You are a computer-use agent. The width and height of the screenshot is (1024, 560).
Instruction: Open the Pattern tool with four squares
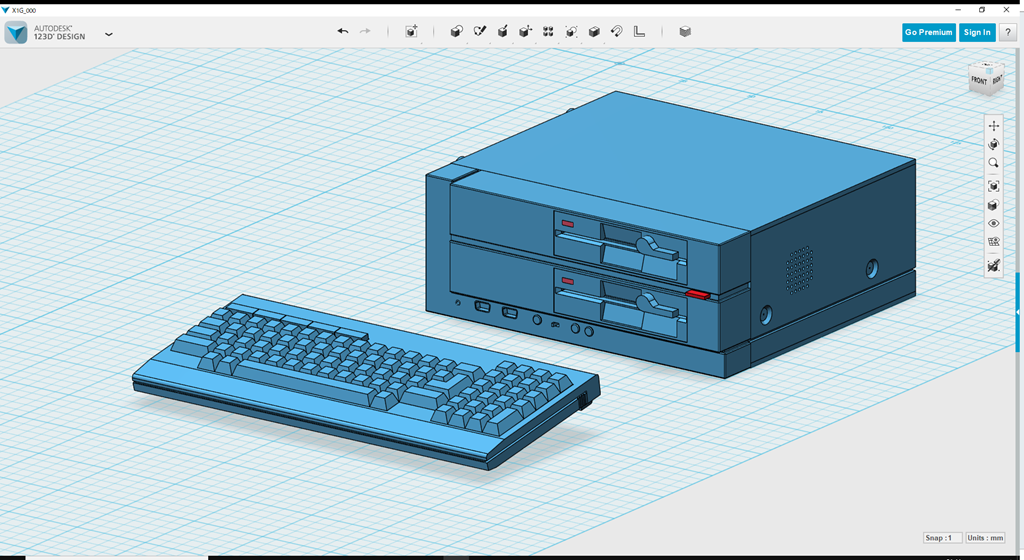[x=548, y=32]
